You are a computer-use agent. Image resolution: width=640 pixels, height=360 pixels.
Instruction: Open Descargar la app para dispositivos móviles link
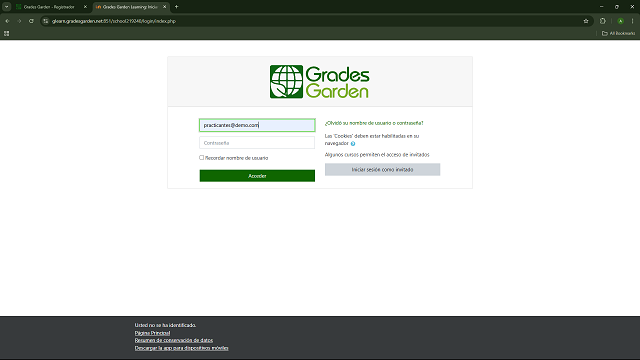(181, 348)
